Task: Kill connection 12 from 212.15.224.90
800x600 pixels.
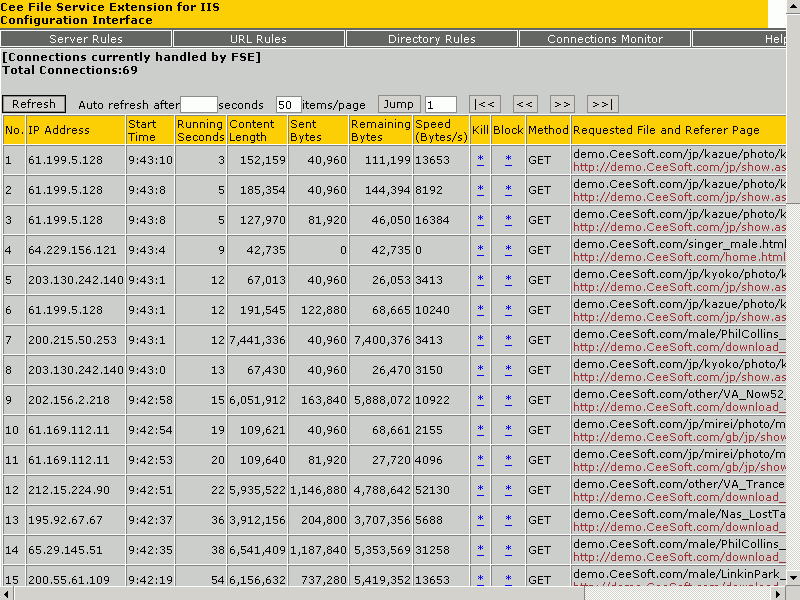Action: click(x=480, y=490)
